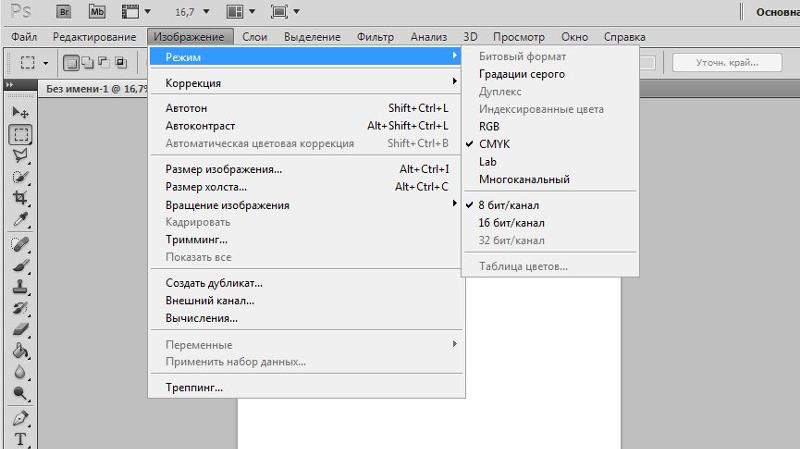Open the Справка menu
Screen dimensions: 800x449
(x=624, y=37)
